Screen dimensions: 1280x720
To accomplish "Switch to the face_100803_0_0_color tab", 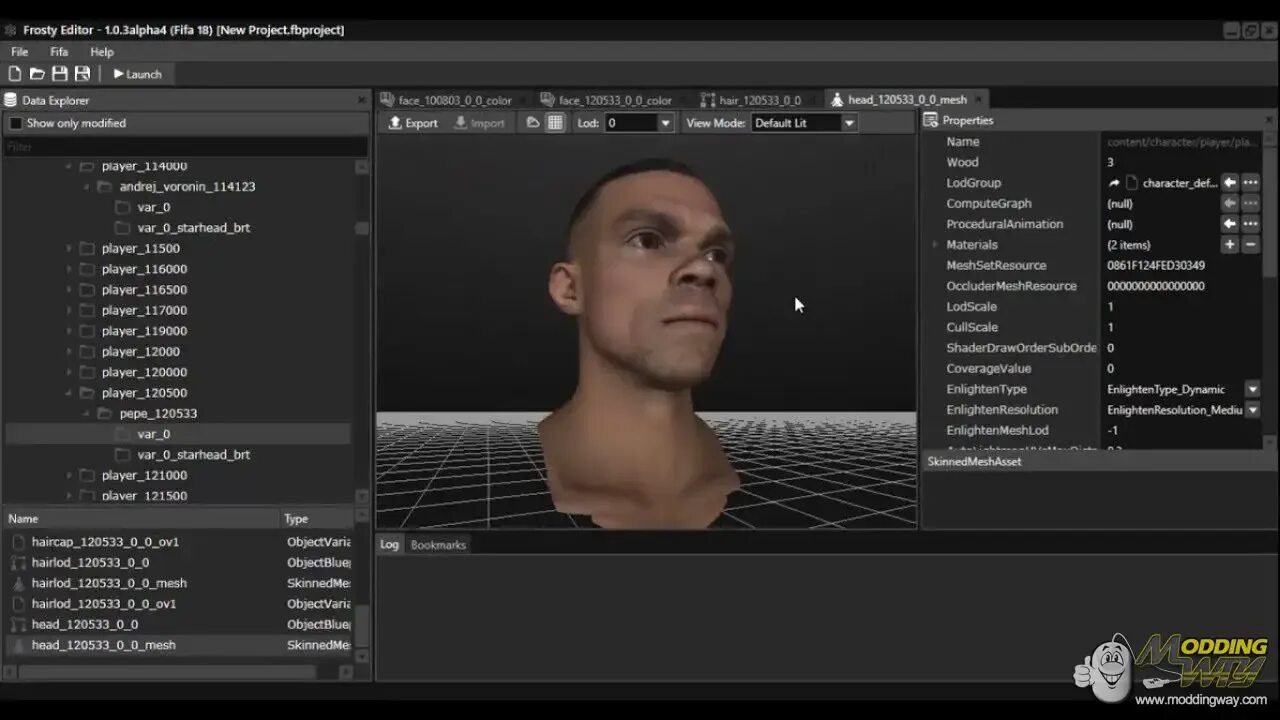I will coord(446,100).
